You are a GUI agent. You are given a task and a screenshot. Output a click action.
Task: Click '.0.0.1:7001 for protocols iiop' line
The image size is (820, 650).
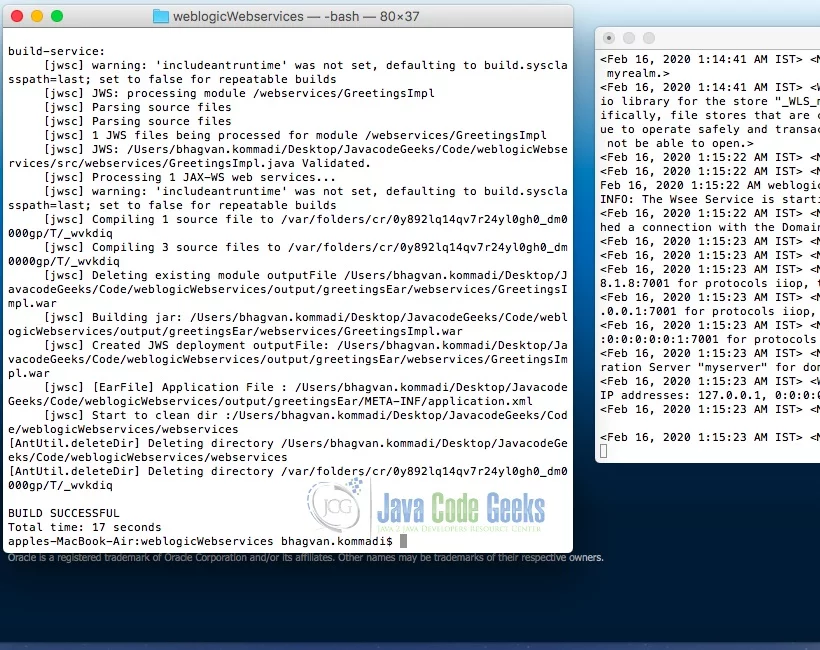coord(710,311)
